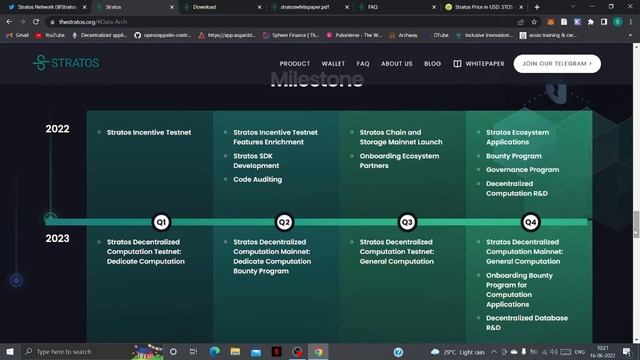The image size is (640, 360).
Task: Click the Governance Program milestone text
Action: tap(522, 170)
